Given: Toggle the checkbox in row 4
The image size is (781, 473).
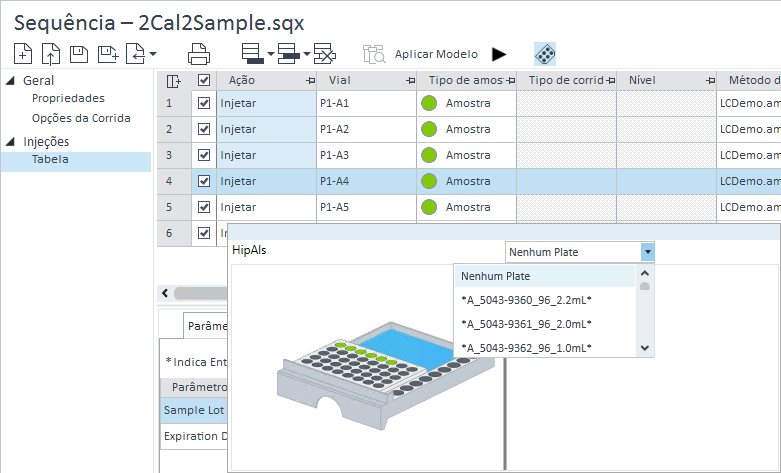Looking at the screenshot, I should tap(204, 181).
